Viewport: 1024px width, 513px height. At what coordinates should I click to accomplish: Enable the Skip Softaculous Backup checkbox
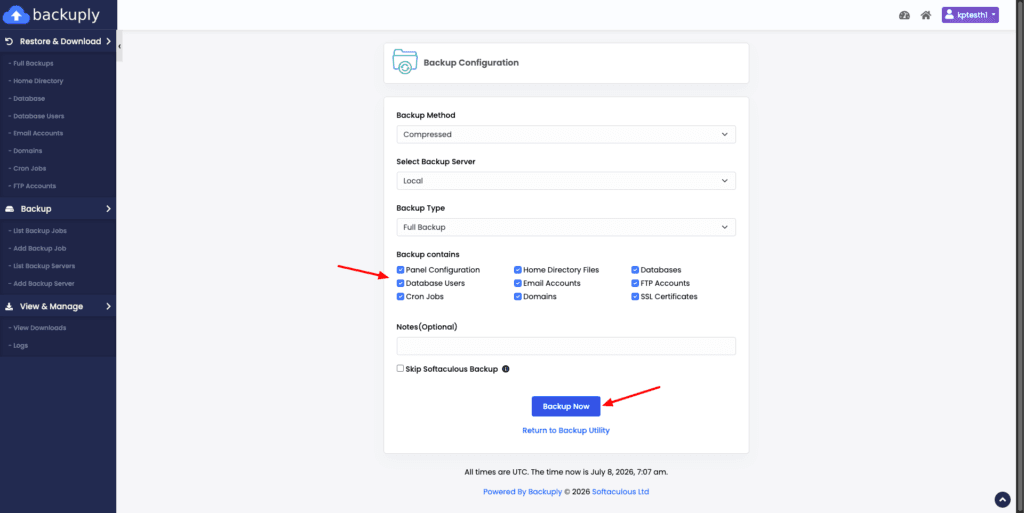tap(400, 368)
